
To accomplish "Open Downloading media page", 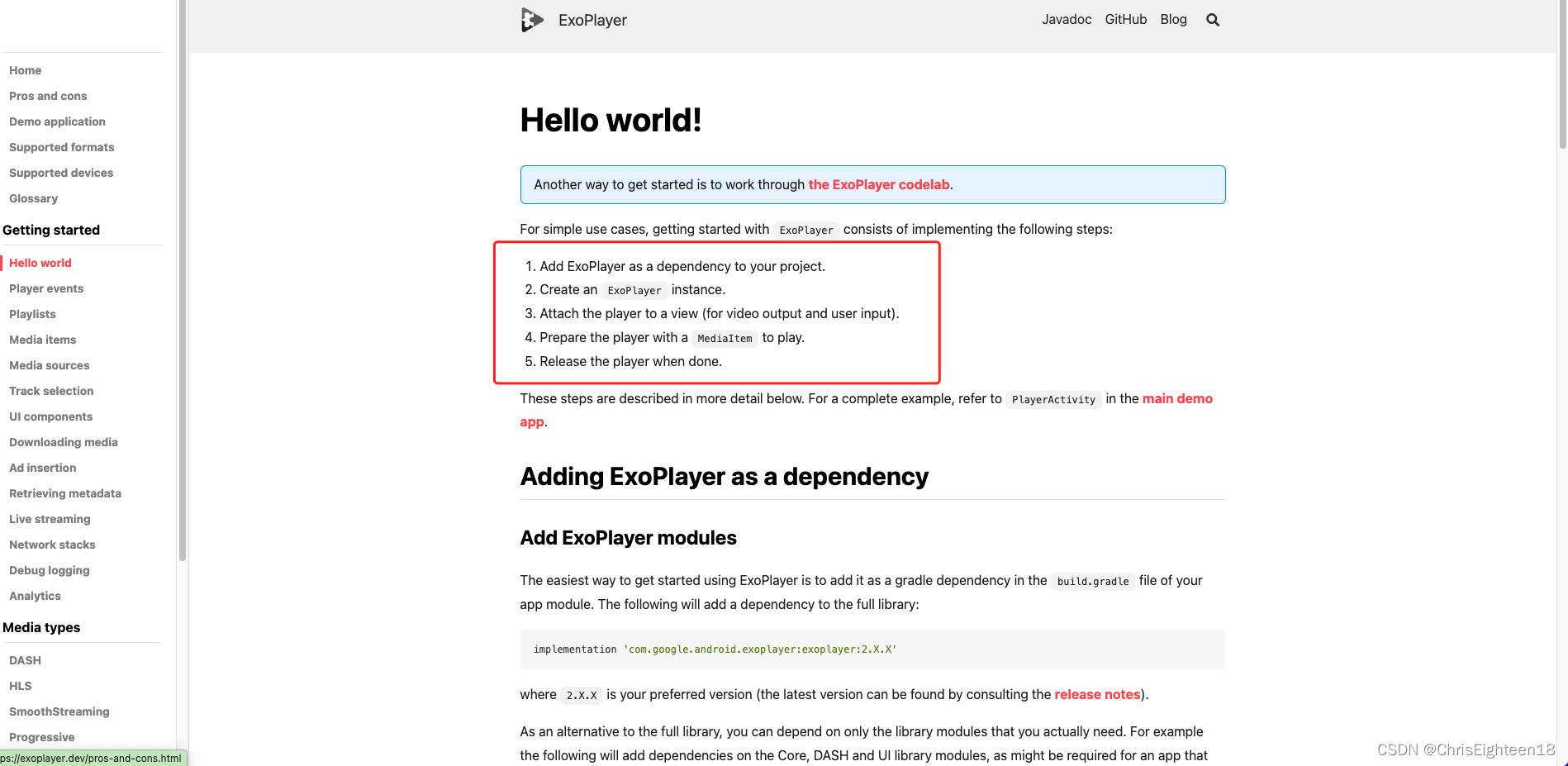I will point(64,442).
